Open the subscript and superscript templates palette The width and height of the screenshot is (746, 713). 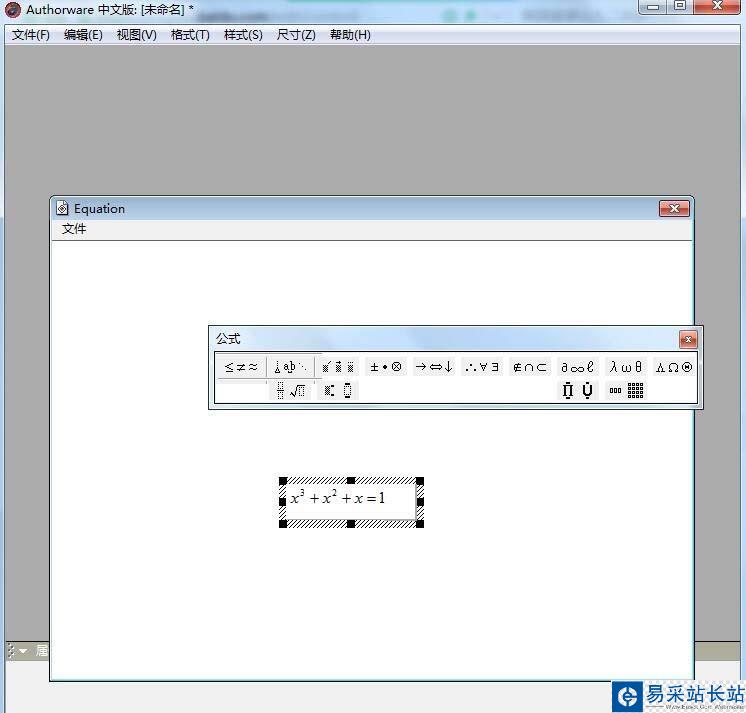click(x=338, y=391)
